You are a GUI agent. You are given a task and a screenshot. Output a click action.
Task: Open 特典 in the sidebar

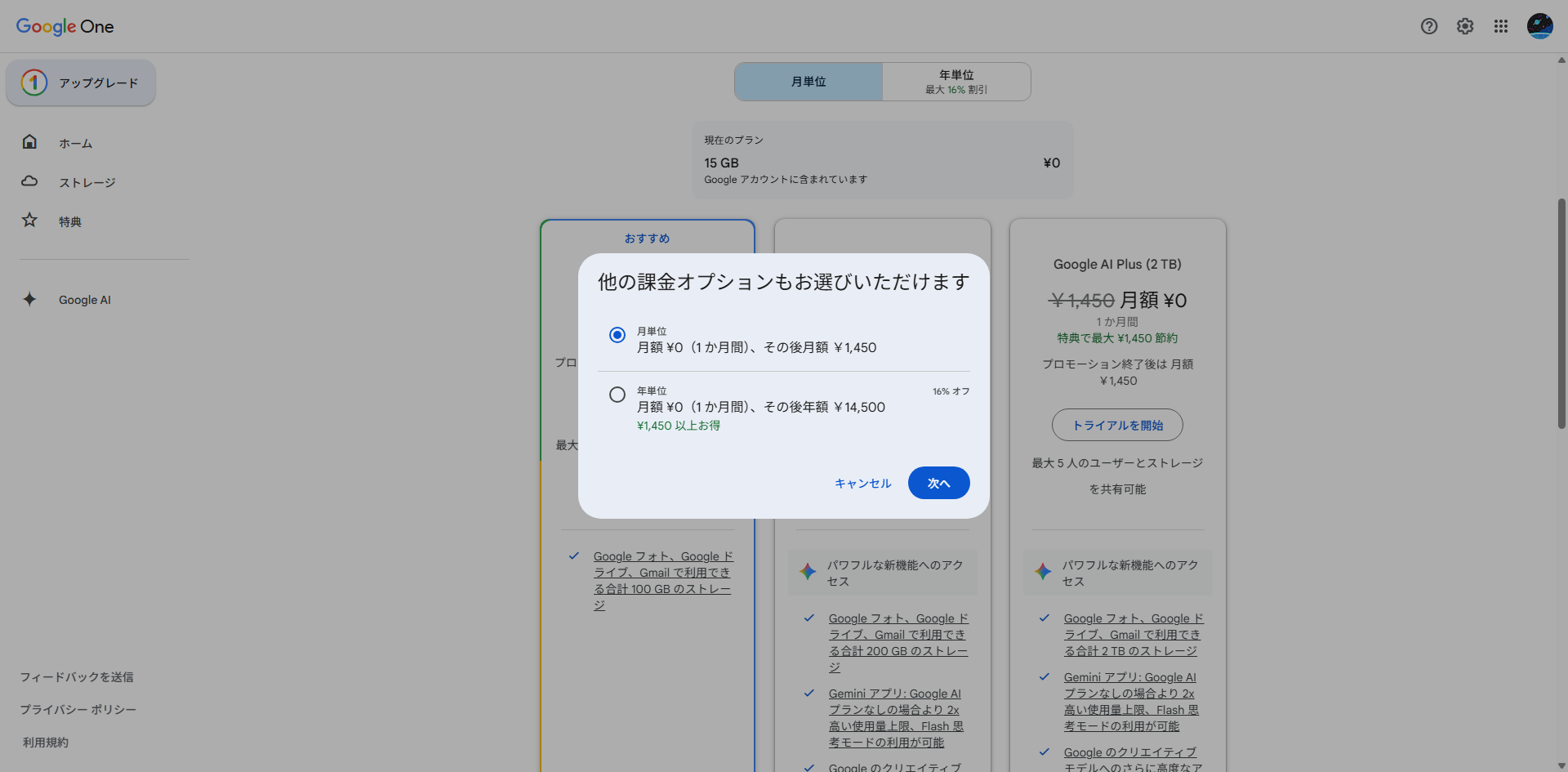coord(70,221)
